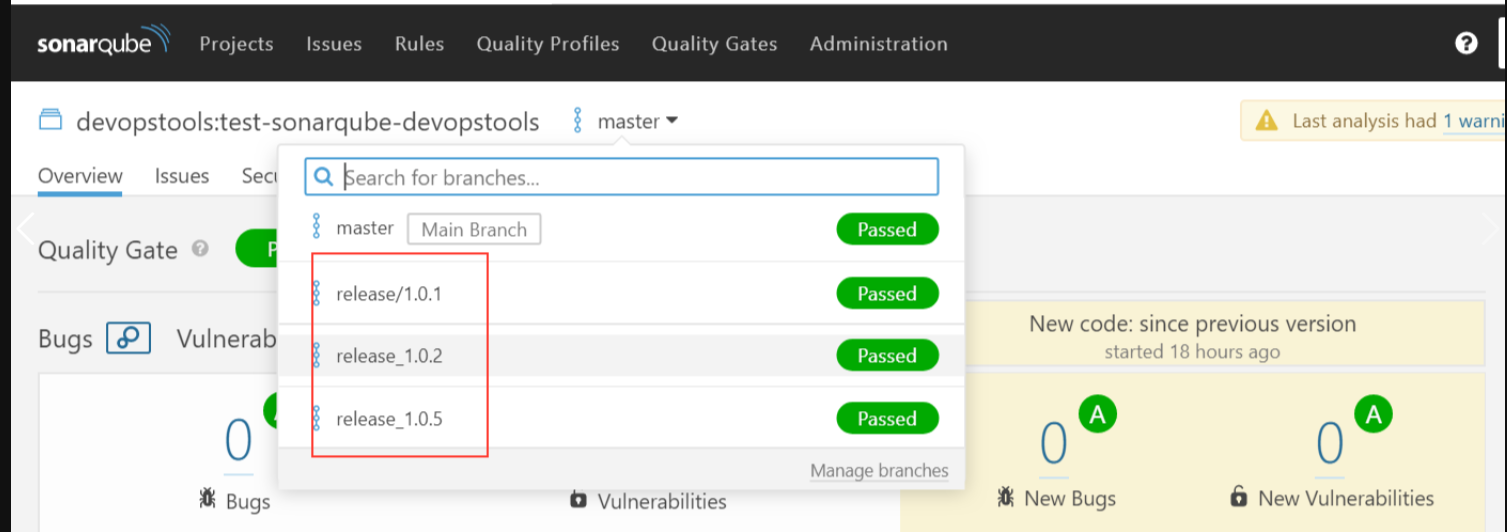1507x532 pixels.
Task: Open the master branch dropdown
Action: point(638,121)
